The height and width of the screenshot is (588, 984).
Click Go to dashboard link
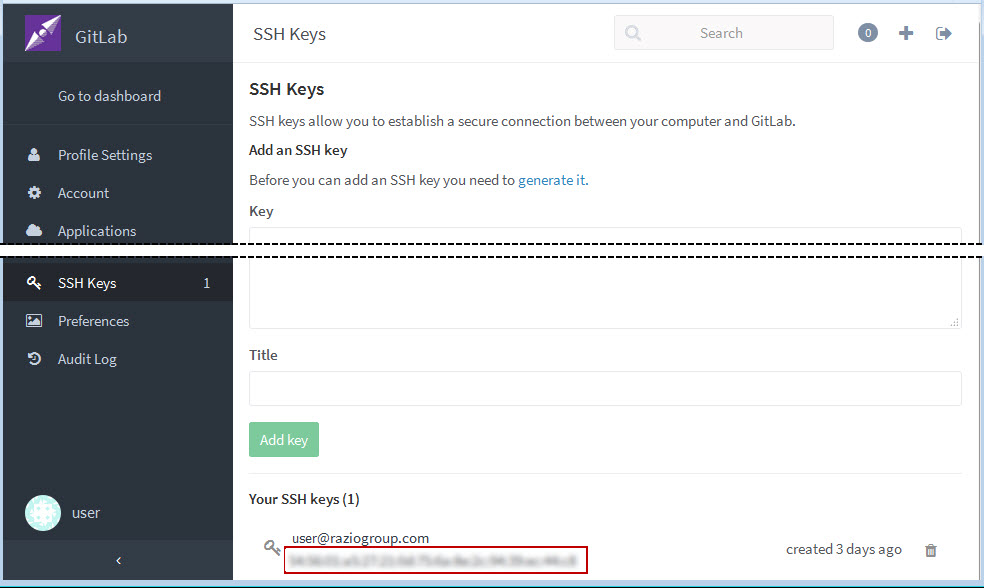(109, 96)
